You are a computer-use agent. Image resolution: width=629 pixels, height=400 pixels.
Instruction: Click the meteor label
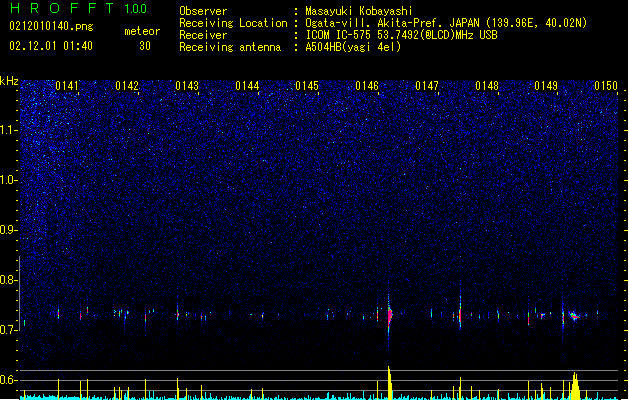click(142, 31)
